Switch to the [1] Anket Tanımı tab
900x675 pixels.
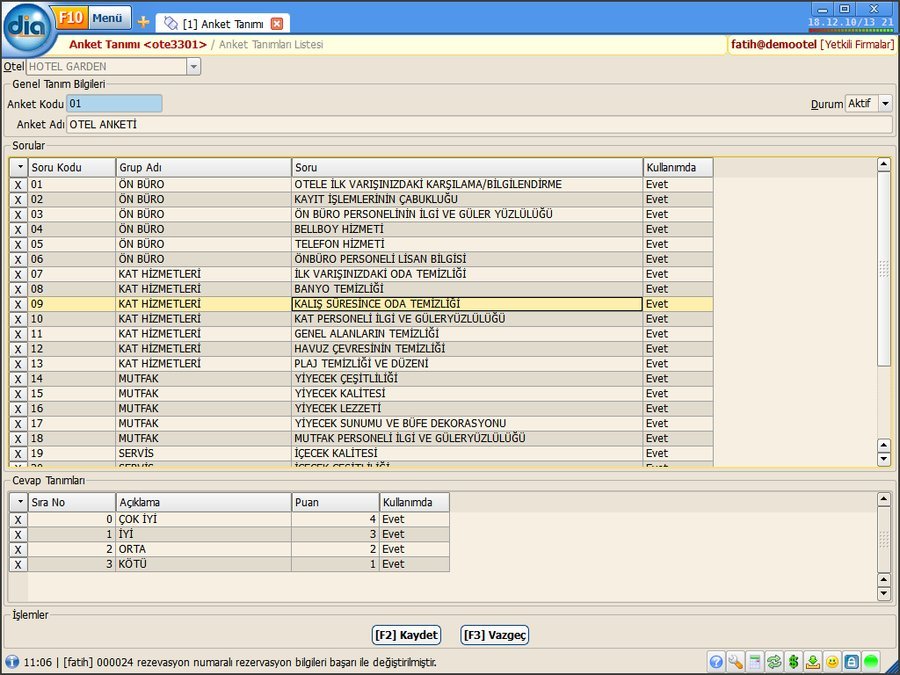pos(223,24)
